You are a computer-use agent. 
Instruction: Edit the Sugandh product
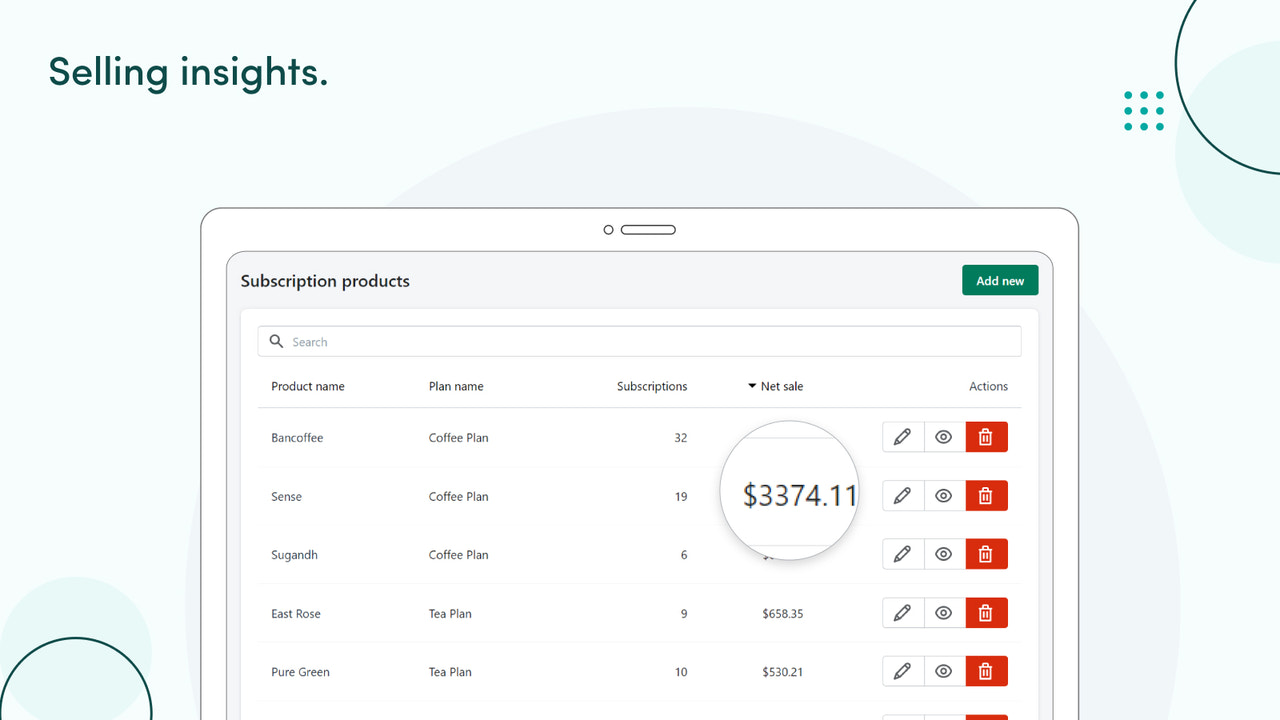click(x=902, y=554)
